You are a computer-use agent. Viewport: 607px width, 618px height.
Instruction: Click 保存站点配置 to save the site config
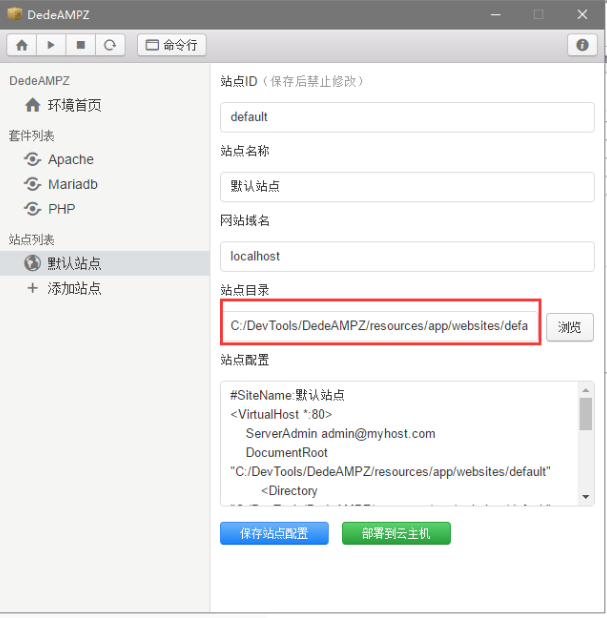pyautogui.click(x=274, y=533)
